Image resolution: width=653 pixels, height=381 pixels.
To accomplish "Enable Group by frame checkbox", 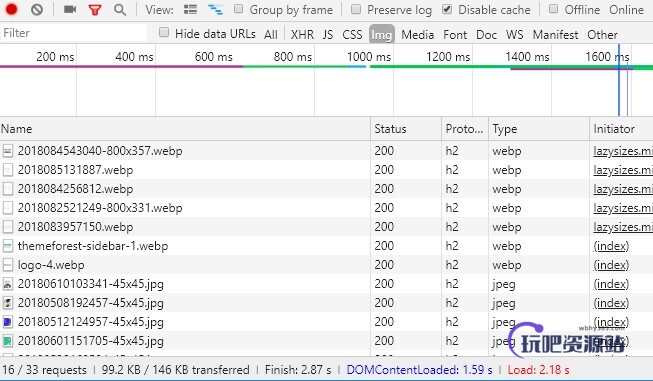I will coord(238,9).
